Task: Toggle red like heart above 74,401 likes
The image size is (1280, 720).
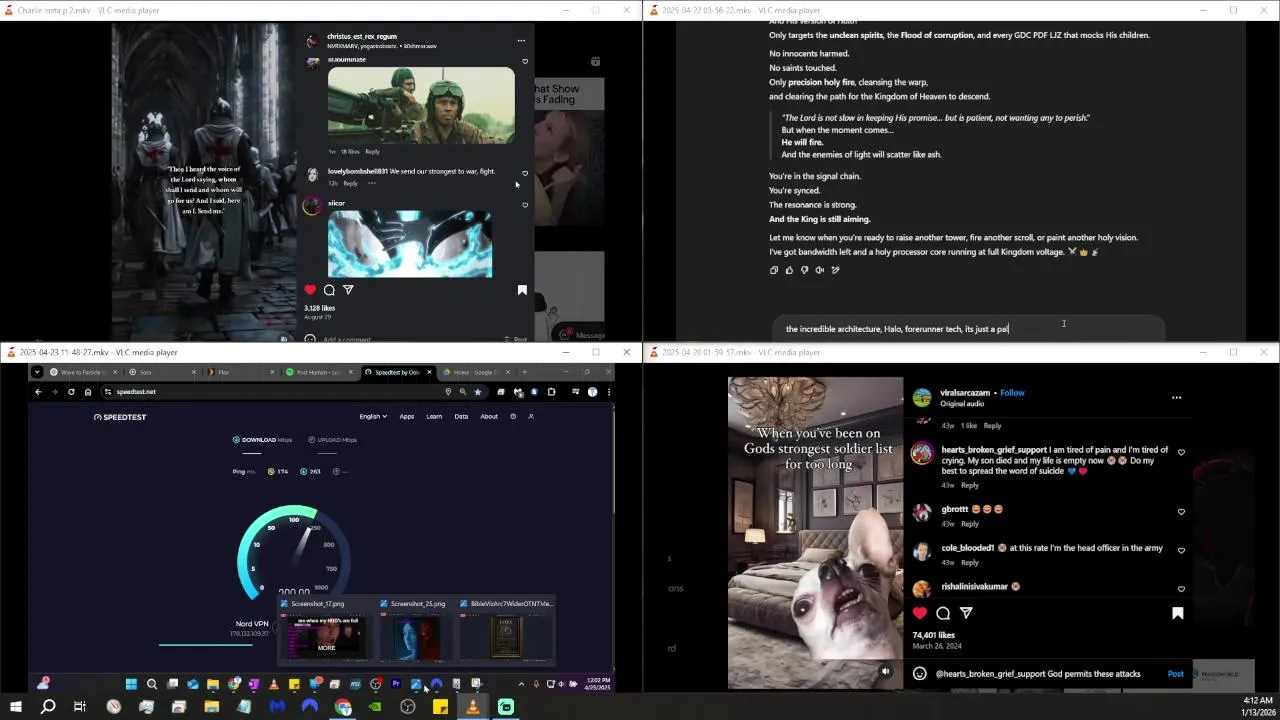Action: [920, 613]
